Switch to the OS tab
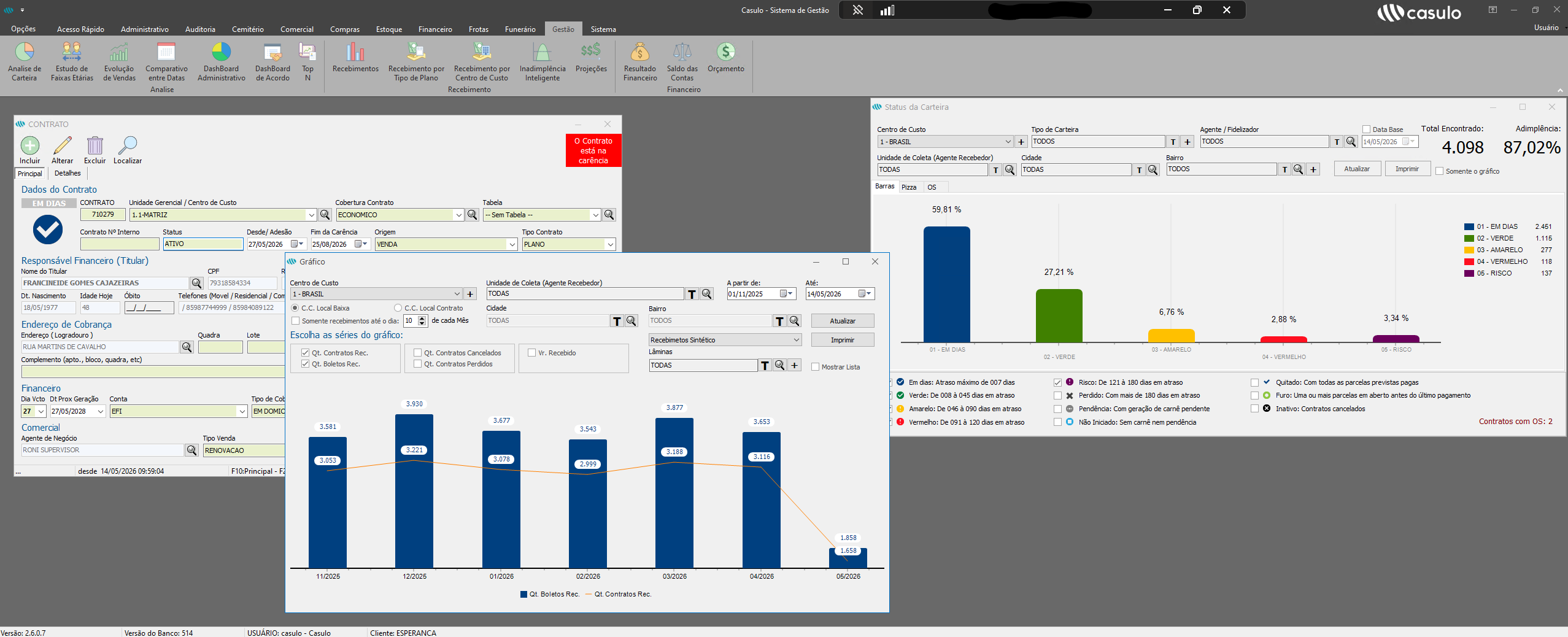The width and height of the screenshot is (1568, 637). point(932,187)
